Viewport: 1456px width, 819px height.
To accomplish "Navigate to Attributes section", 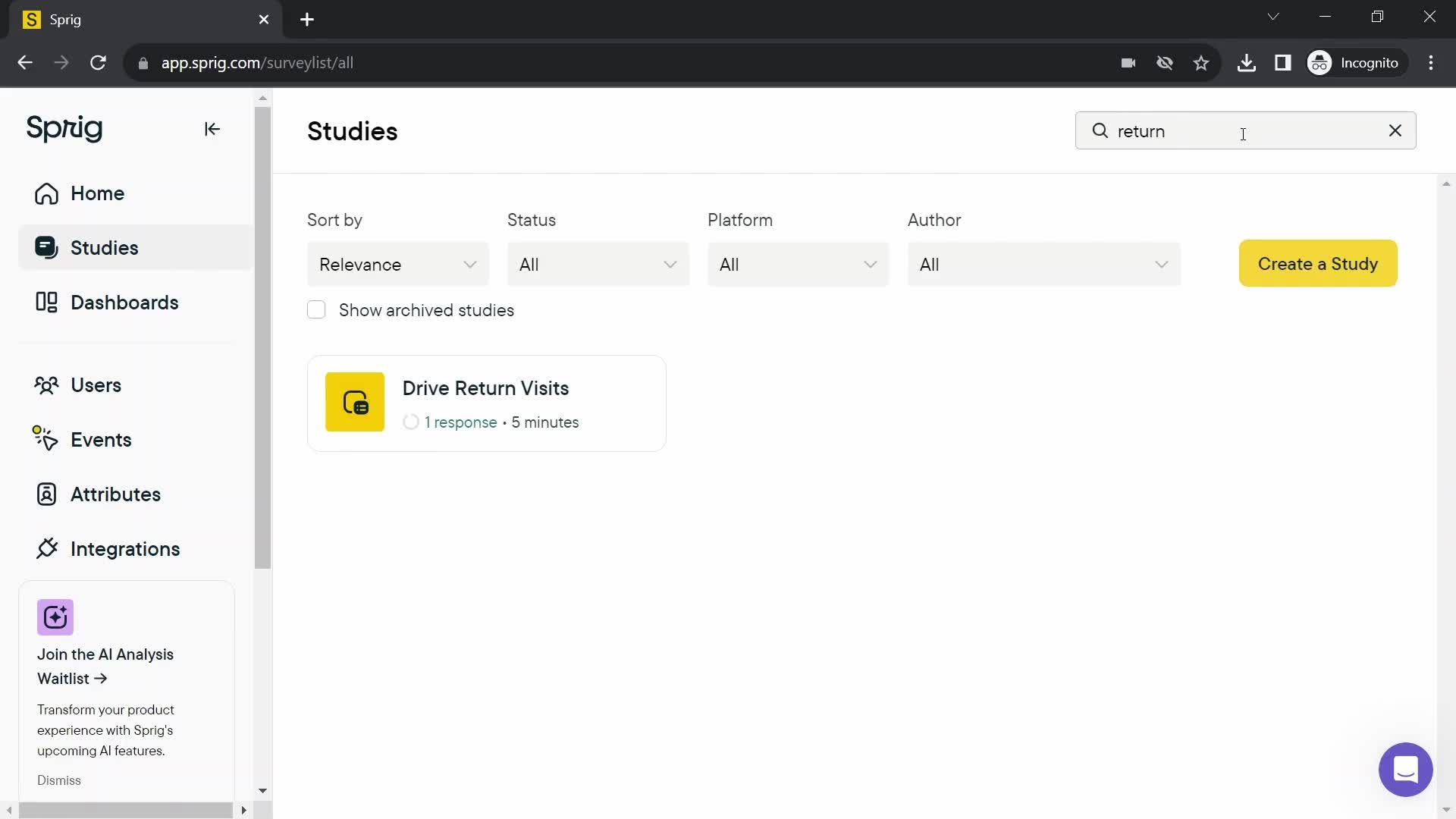I will tap(115, 494).
